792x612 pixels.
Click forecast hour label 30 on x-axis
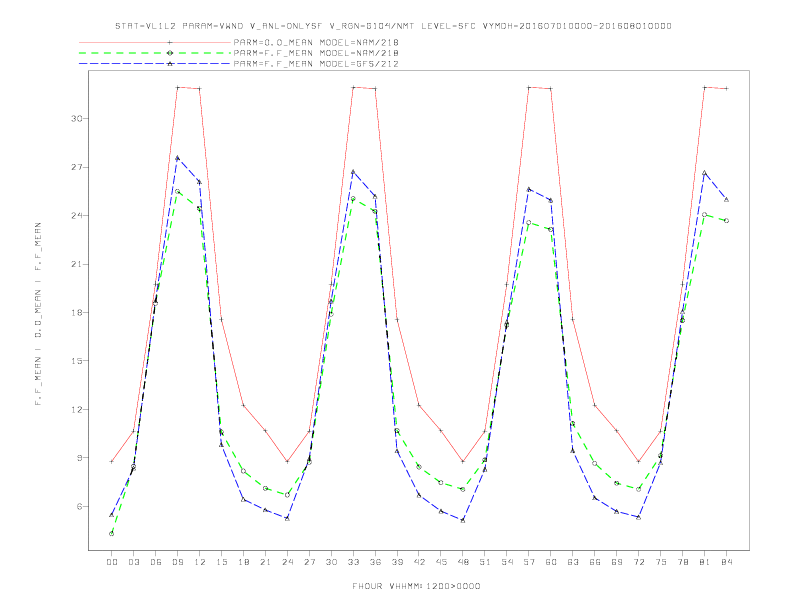point(331,562)
